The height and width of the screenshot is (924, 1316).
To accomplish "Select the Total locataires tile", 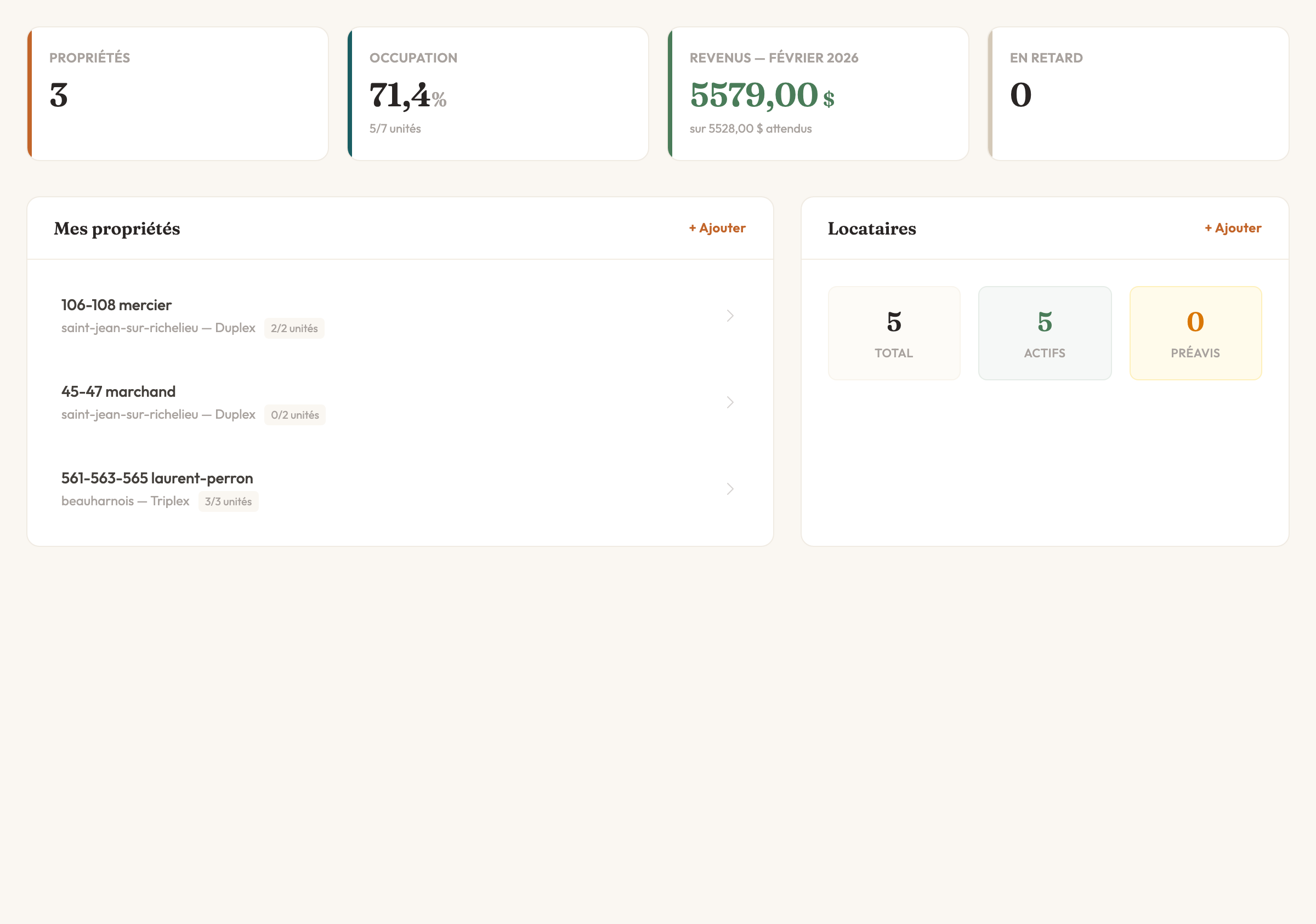I will 894,333.
